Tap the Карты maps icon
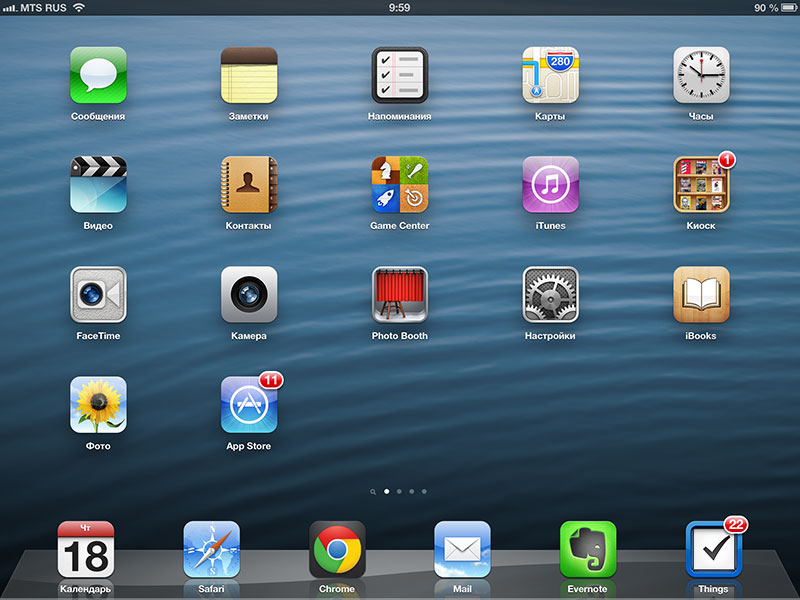Screen dimensions: 800x600 click(550, 75)
